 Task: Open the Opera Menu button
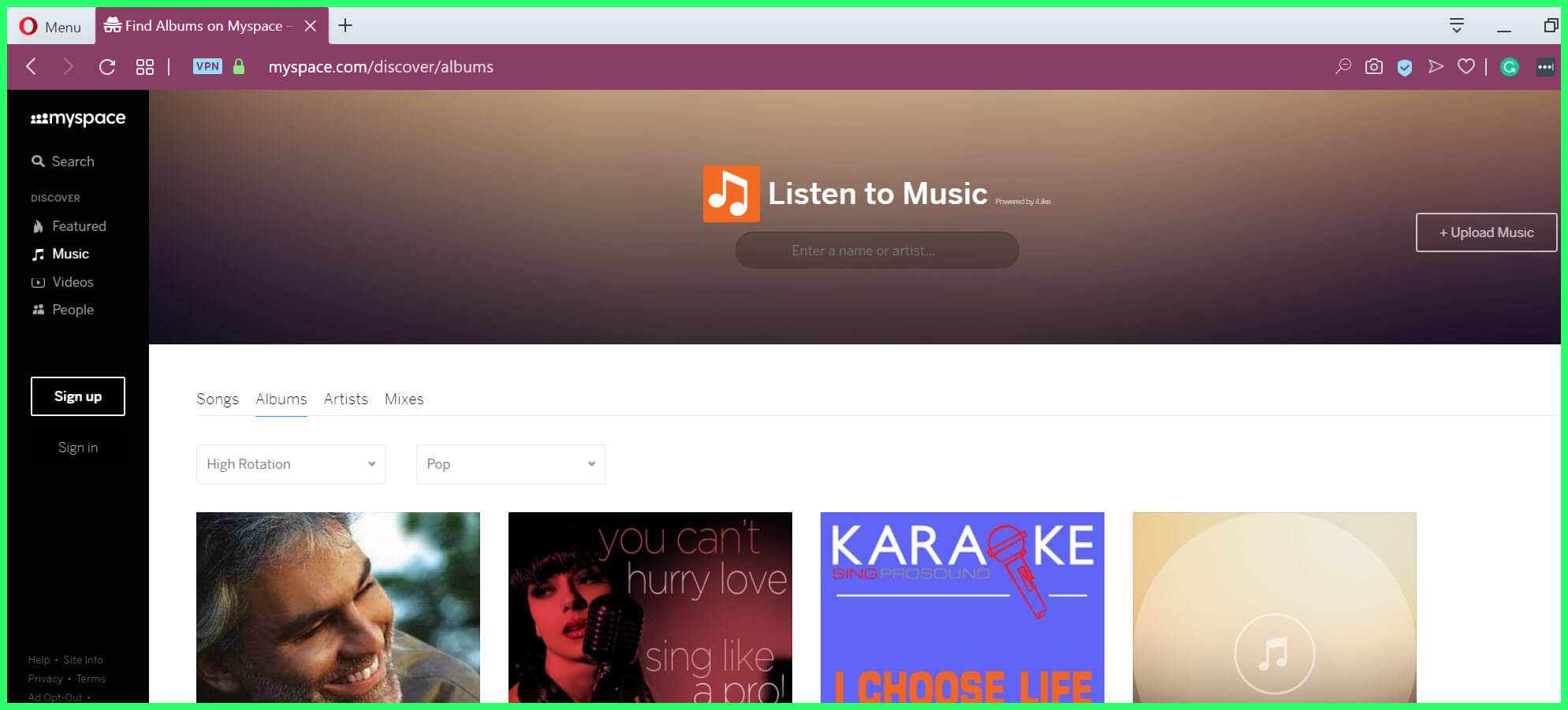point(50,26)
